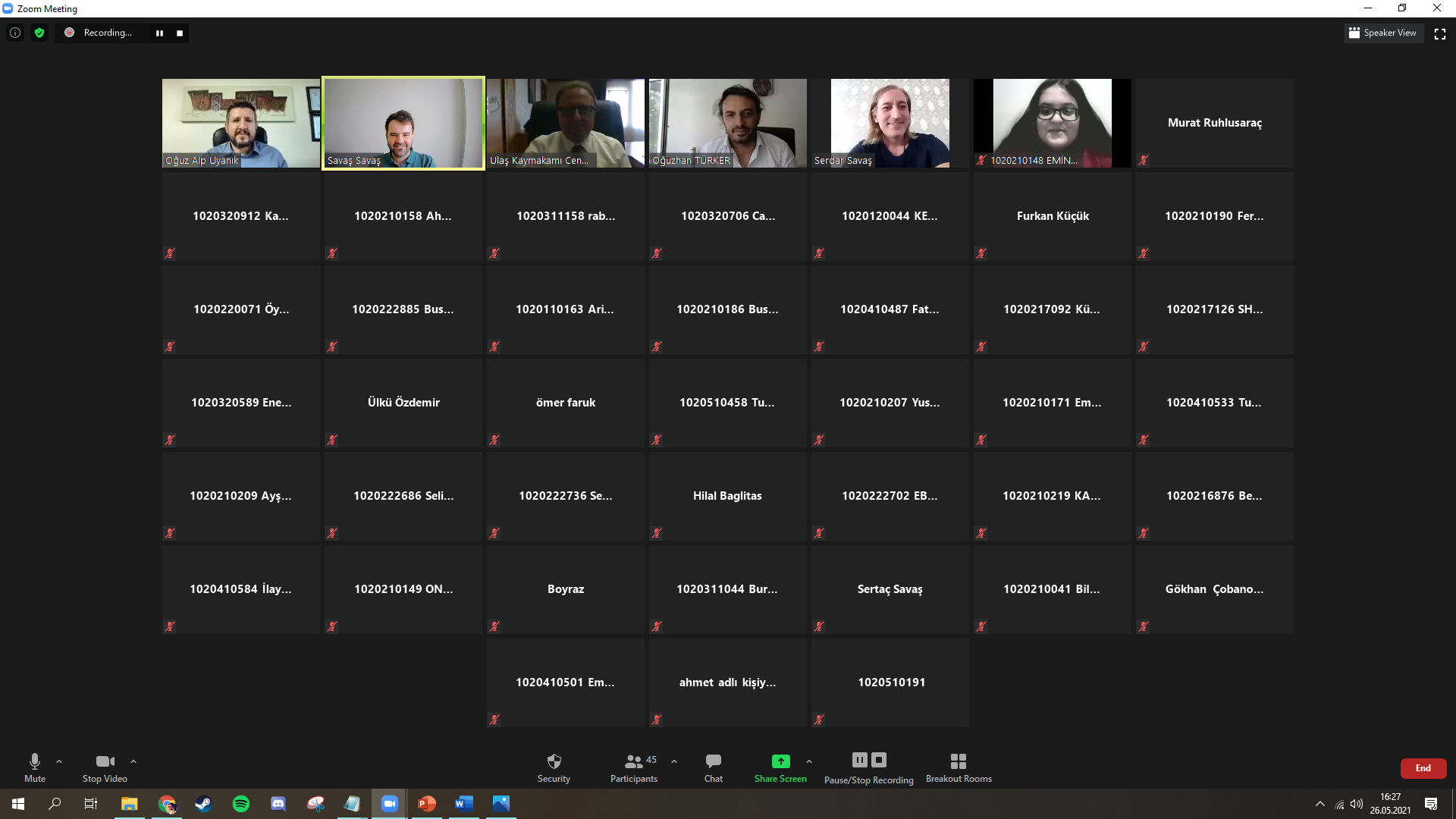Select Ulaş Kaymakamı video tile

[566, 123]
